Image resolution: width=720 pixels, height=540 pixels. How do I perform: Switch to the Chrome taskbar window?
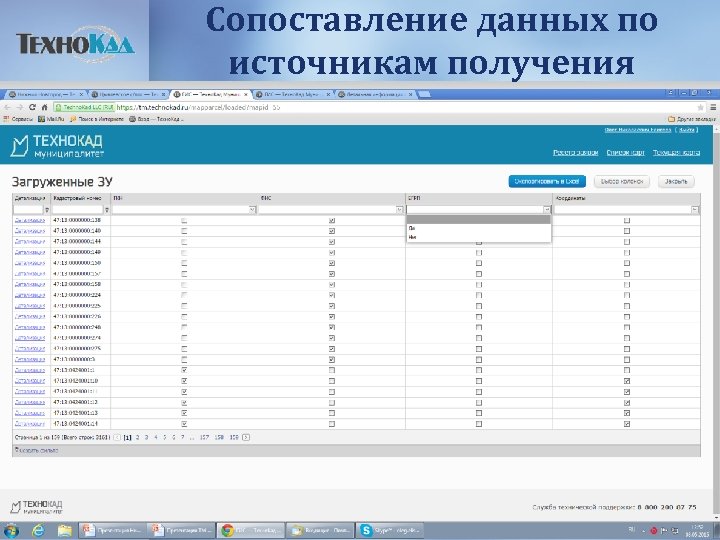point(250,530)
